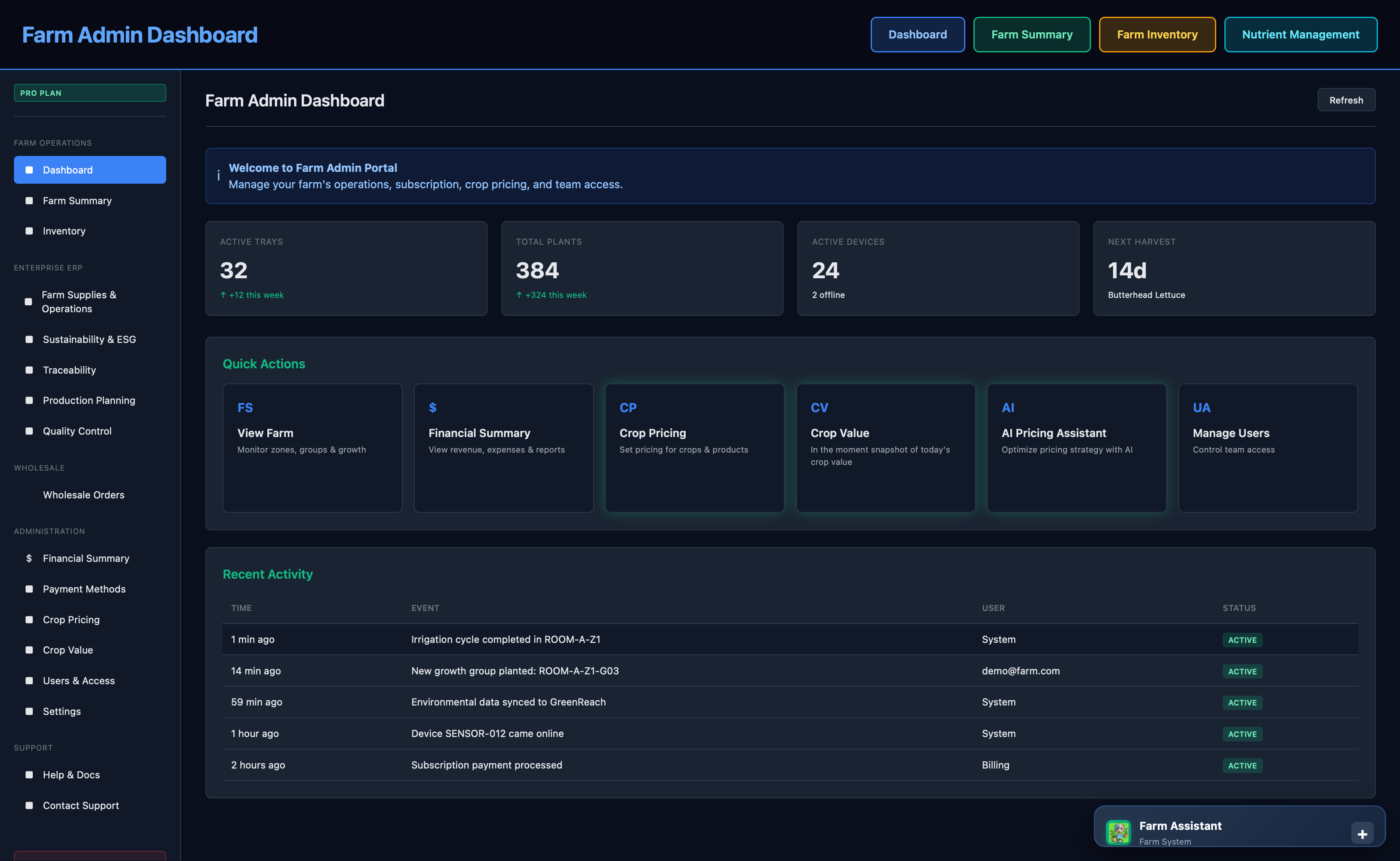Open the Traceability section
Viewport: 1400px width, 861px height.
click(x=69, y=370)
